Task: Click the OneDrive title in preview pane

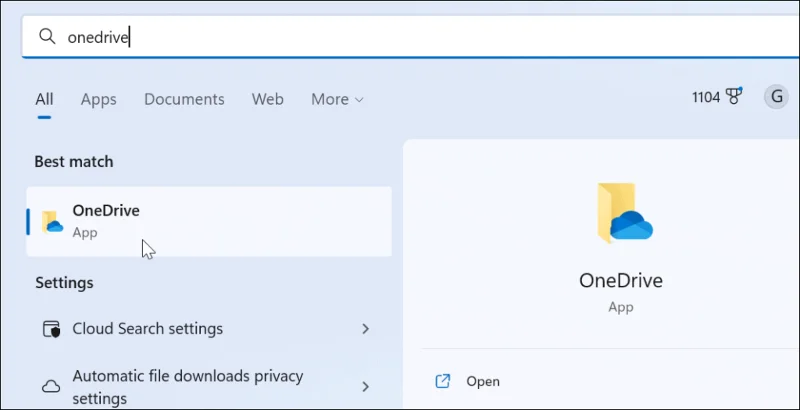Action: point(620,281)
